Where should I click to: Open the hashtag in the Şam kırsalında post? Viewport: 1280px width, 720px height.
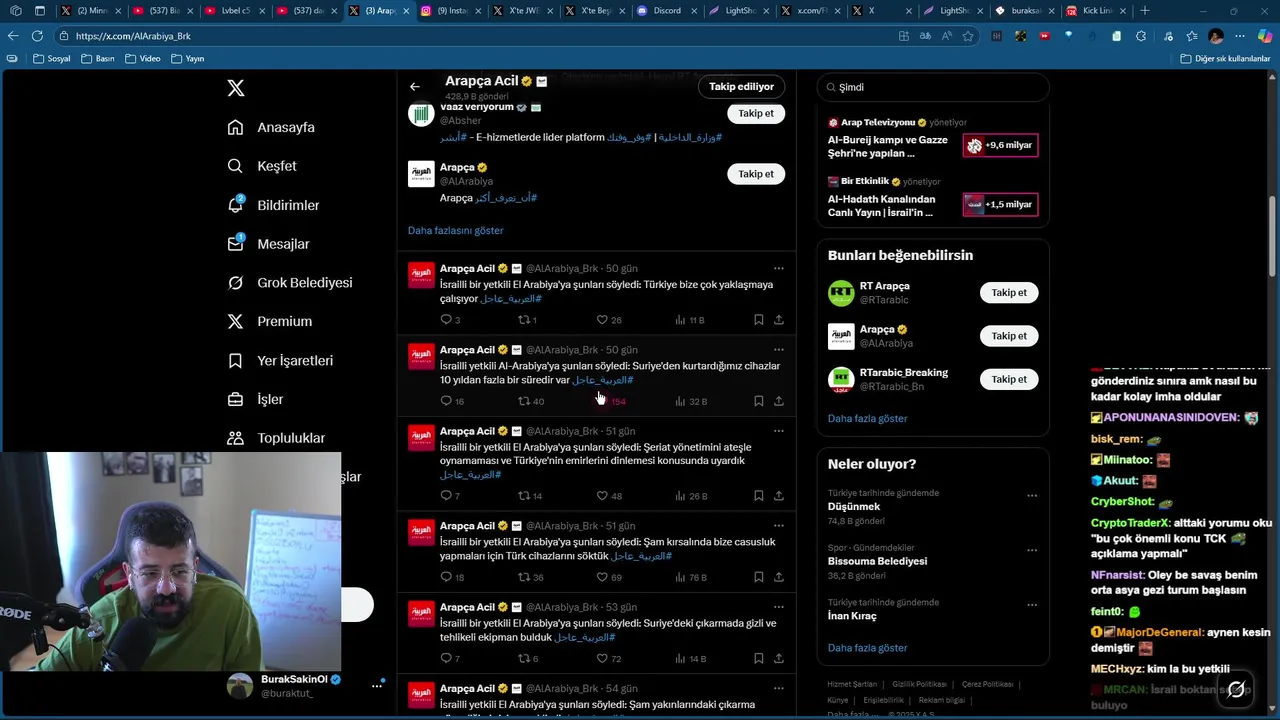pyautogui.click(x=641, y=556)
